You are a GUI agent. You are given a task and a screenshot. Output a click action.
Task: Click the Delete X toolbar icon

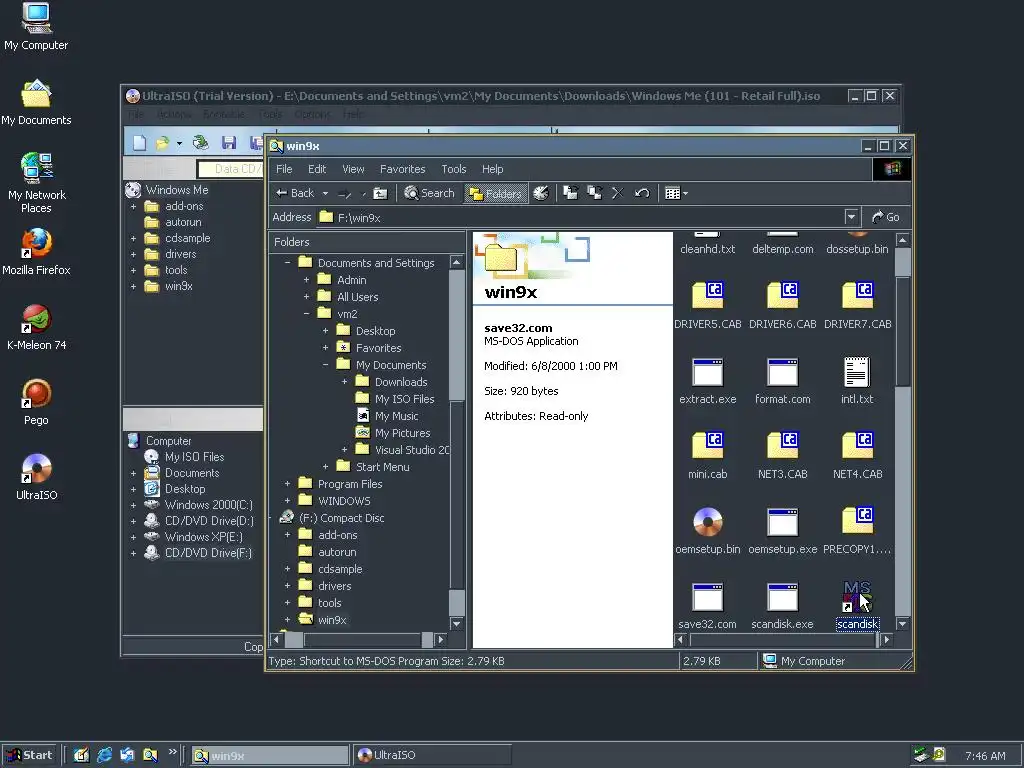pos(618,193)
